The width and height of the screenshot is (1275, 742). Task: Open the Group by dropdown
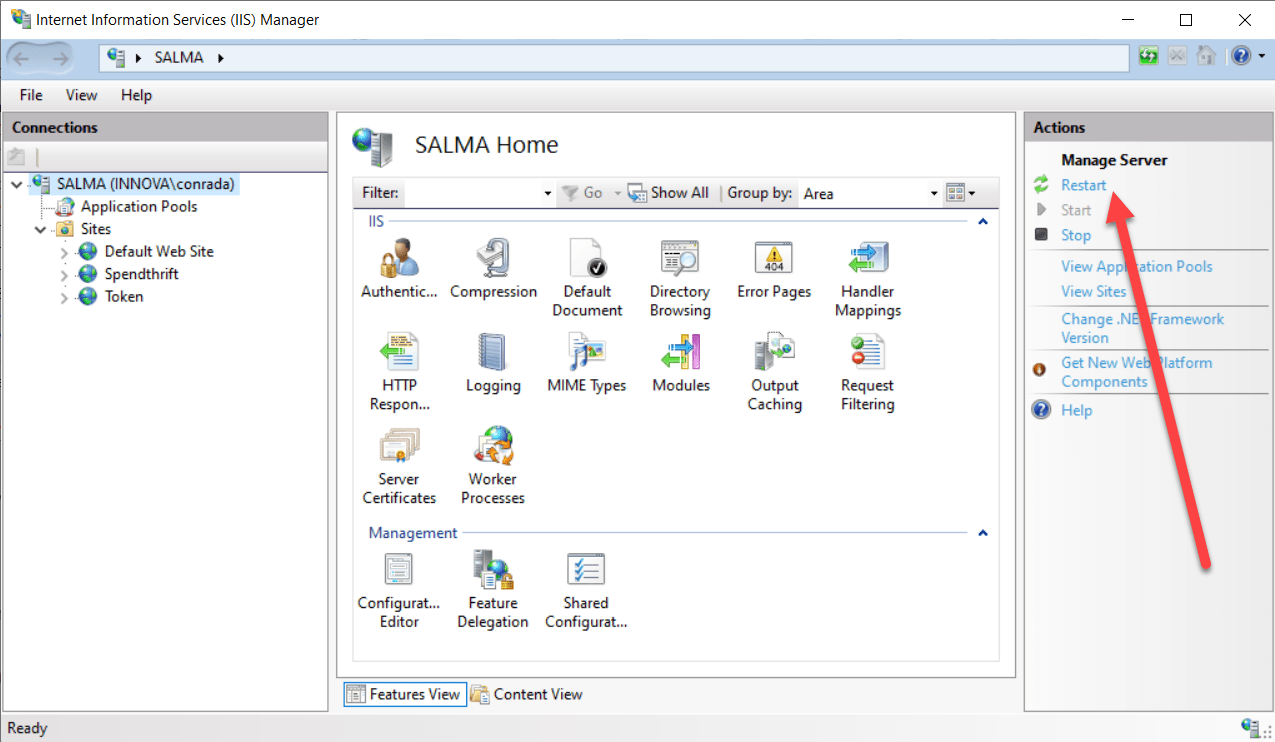click(934, 194)
